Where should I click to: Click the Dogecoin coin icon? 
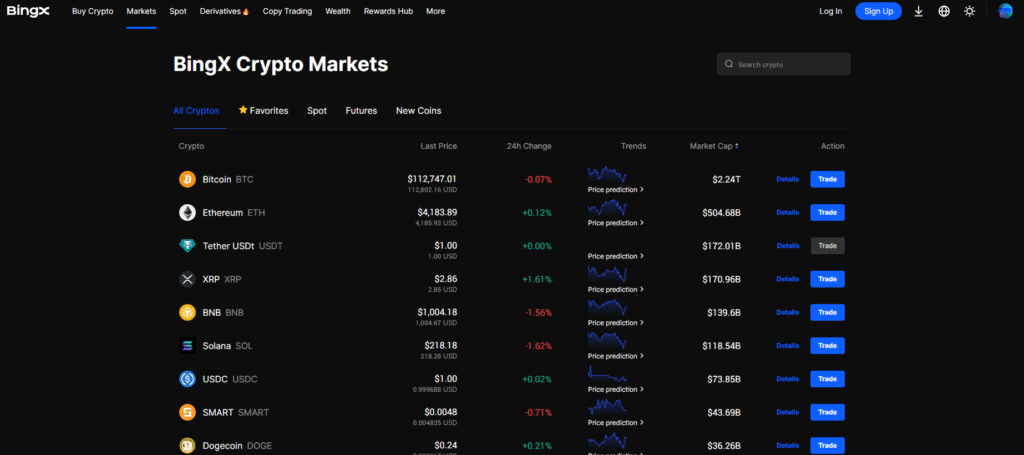[187, 446]
